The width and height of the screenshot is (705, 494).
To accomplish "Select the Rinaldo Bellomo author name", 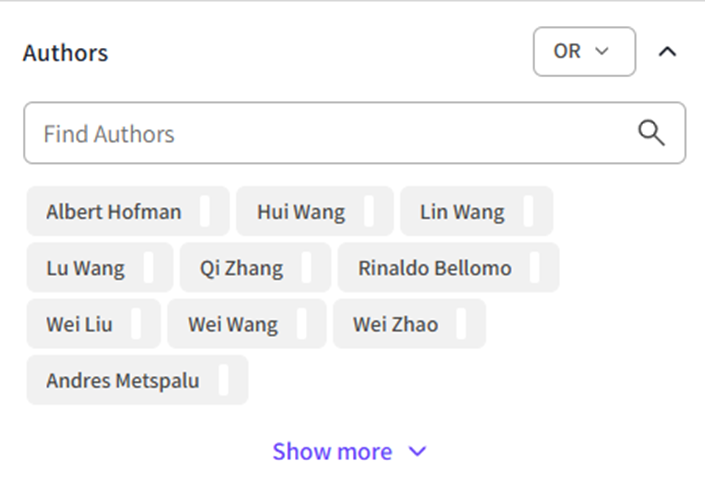I will (434, 268).
